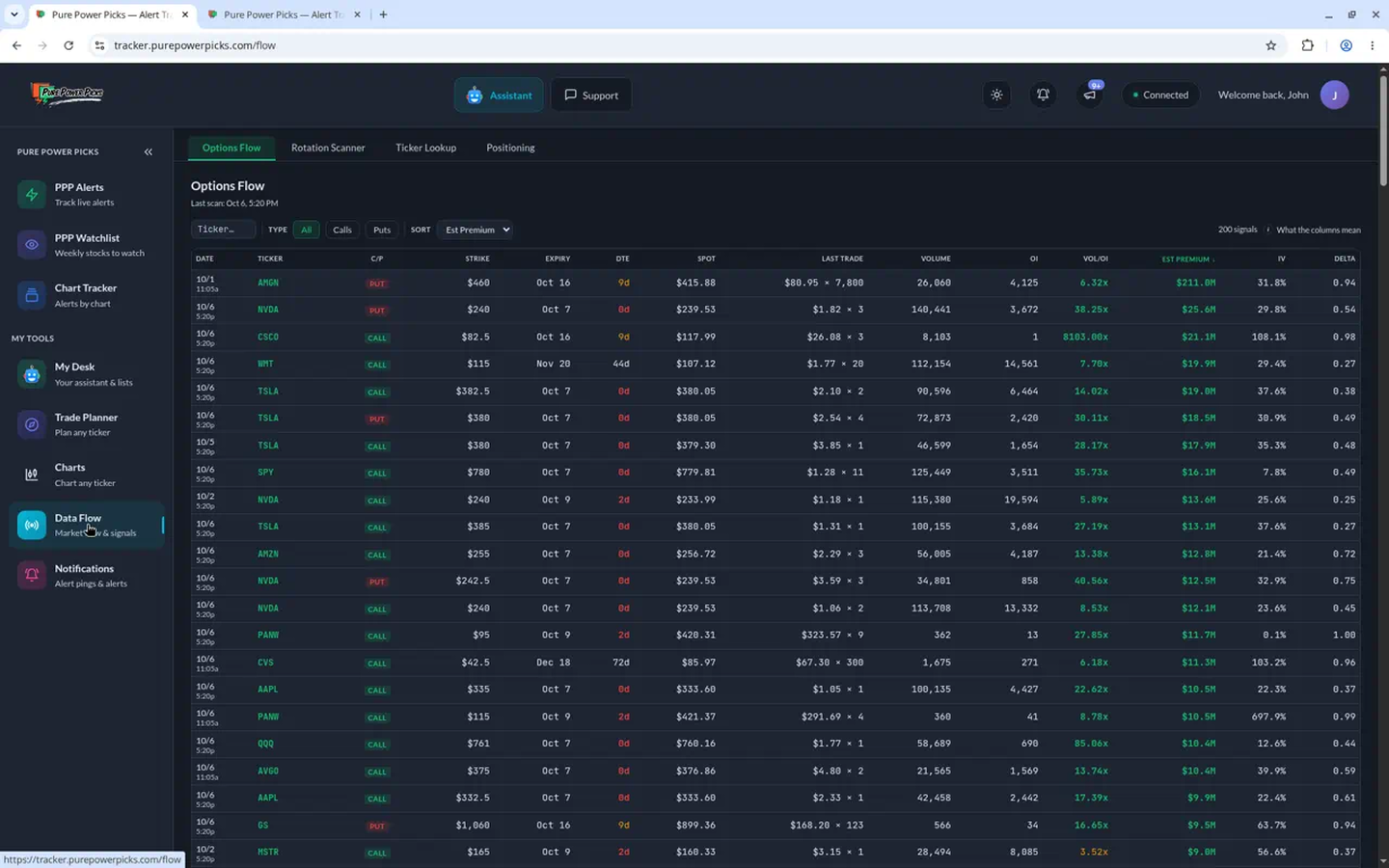Switch to the second Pure Power Picks browser tab
This screenshot has width=1389, height=868.
[283, 14]
